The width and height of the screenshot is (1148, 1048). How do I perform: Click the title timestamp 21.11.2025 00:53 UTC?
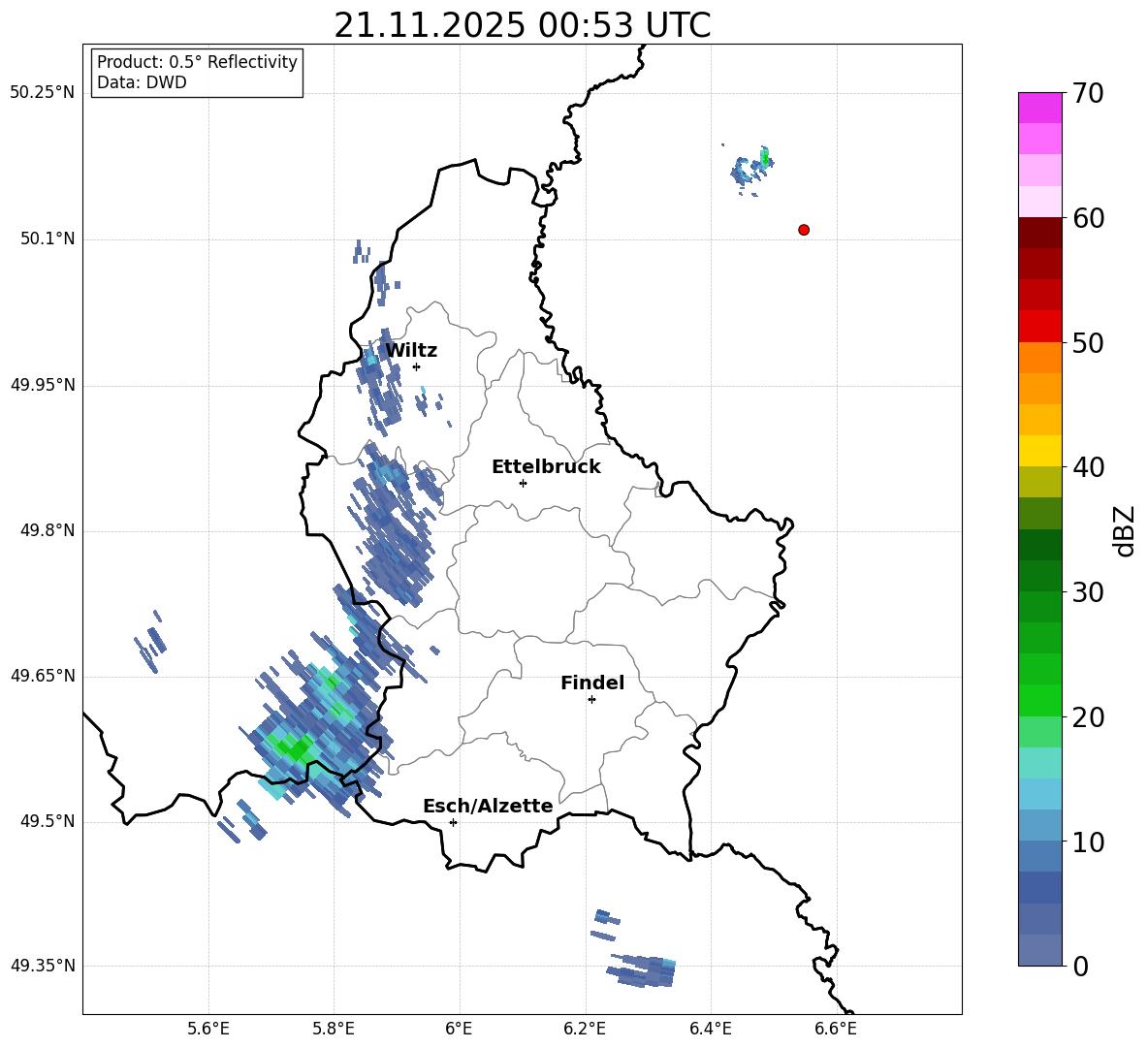pyautogui.click(x=523, y=25)
